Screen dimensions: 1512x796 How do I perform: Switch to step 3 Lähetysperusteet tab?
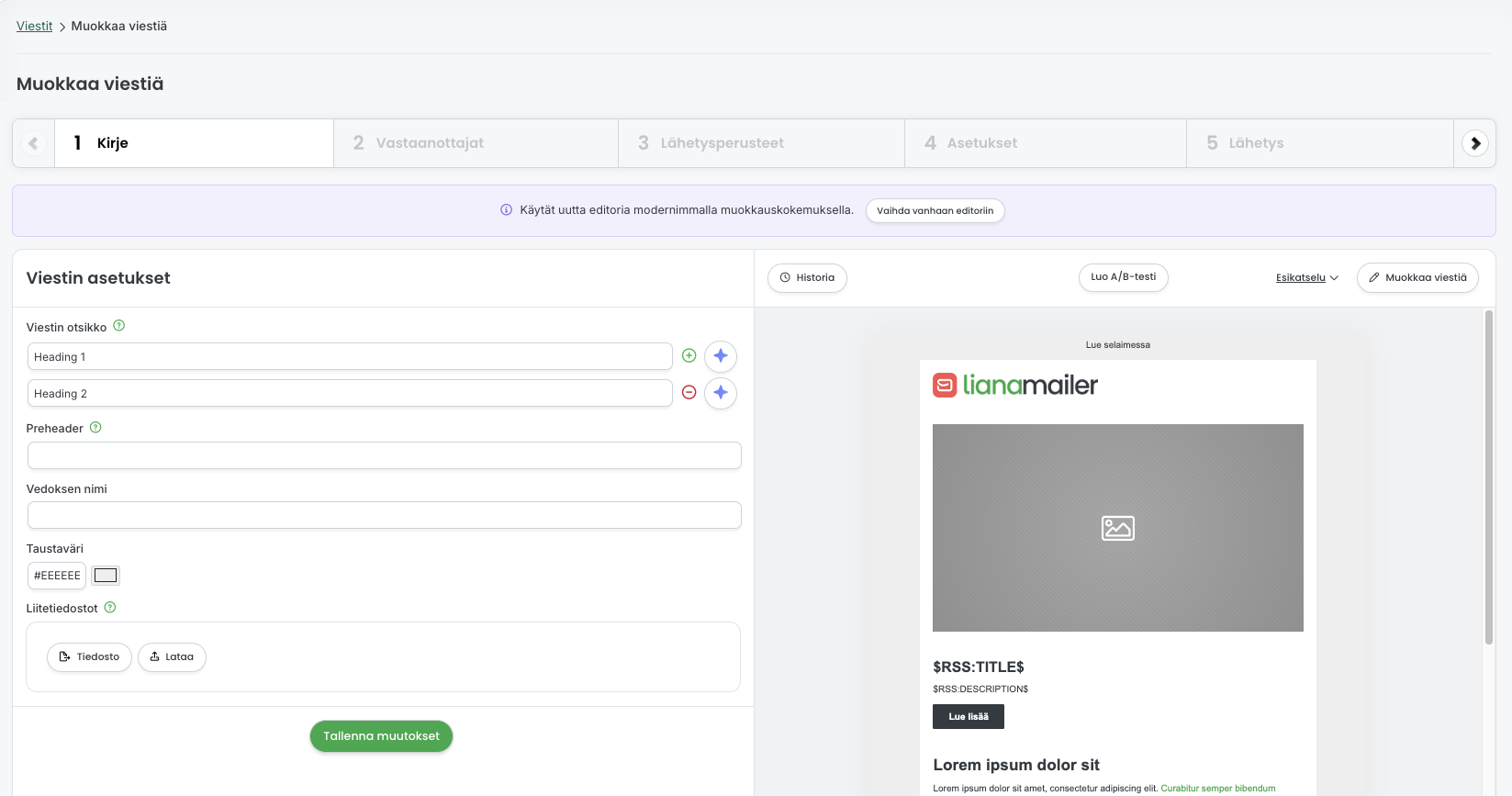(761, 143)
